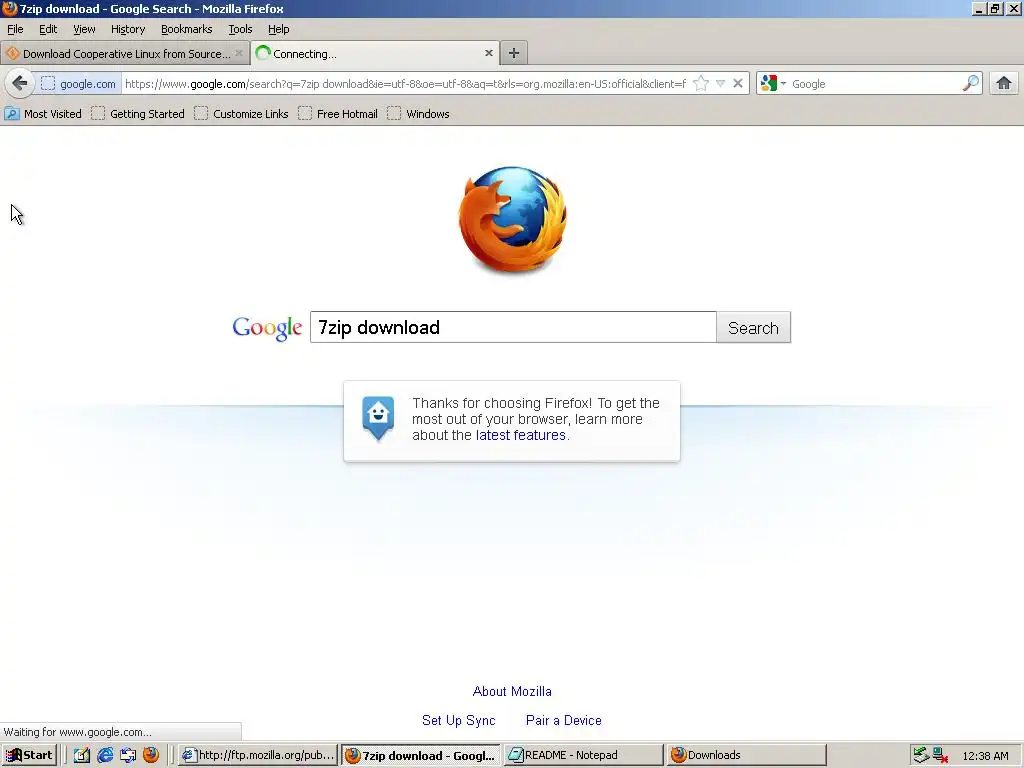The image size is (1024, 768).
Task: Open the URL history dropdown arrow
Action: [x=720, y=84]
